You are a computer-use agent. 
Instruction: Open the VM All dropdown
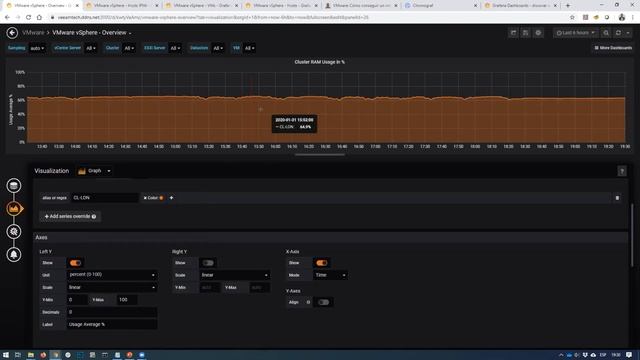(x=249, y=48)
